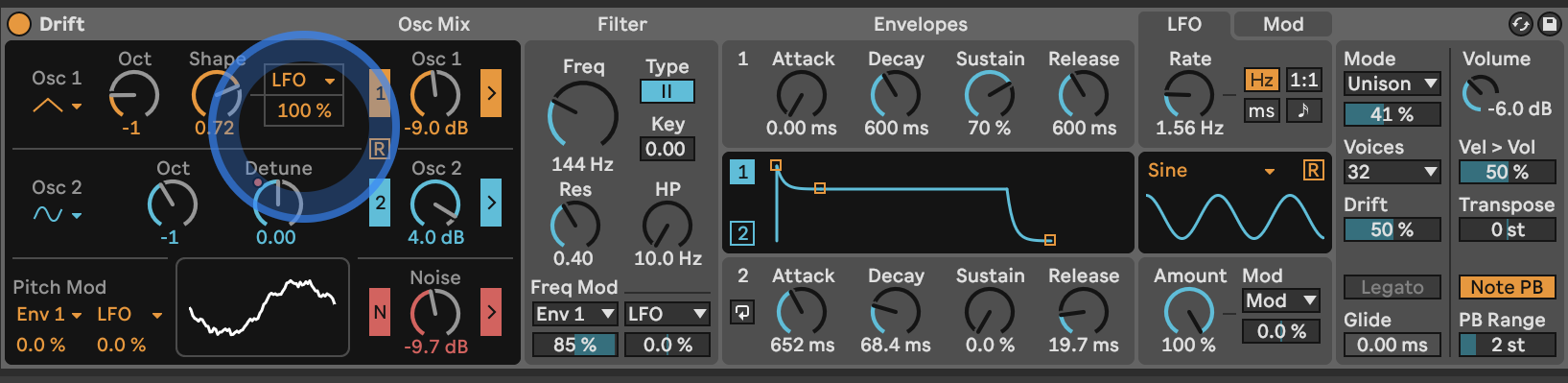
Task: Click the Osc 2 Oct knob
Action: [x=173, y=203]
